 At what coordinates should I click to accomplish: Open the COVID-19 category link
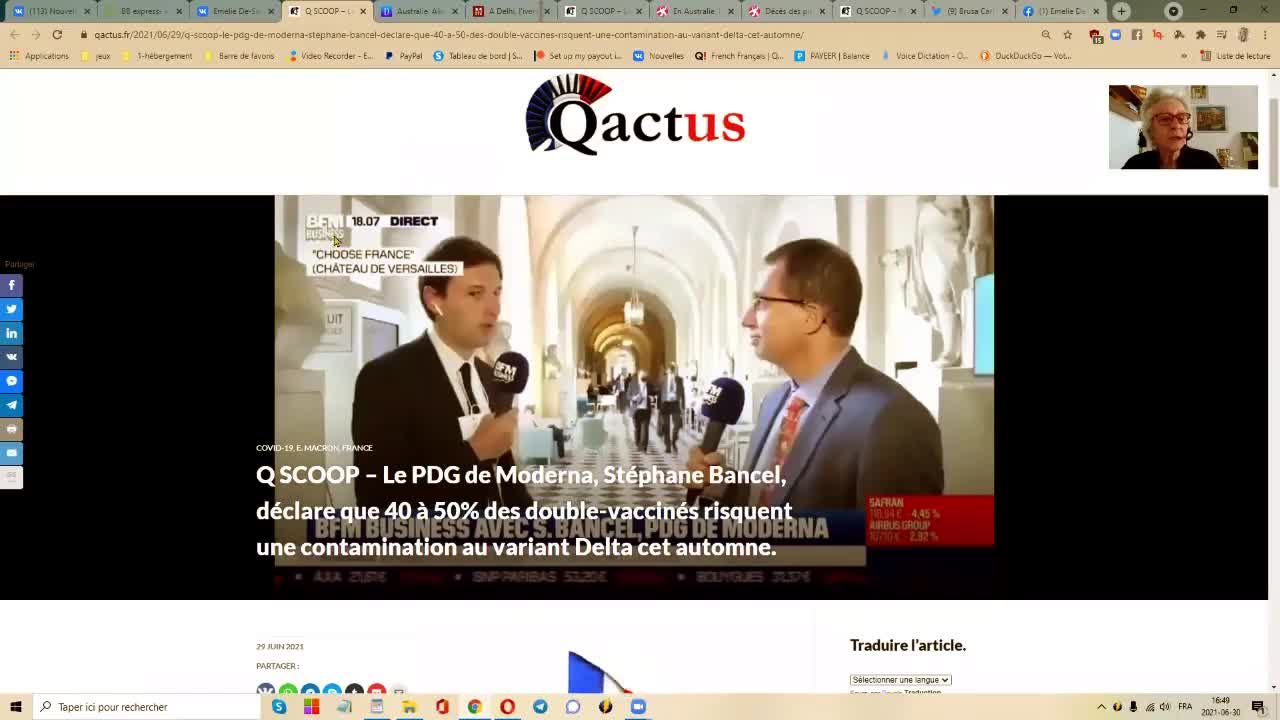[274, 448]
